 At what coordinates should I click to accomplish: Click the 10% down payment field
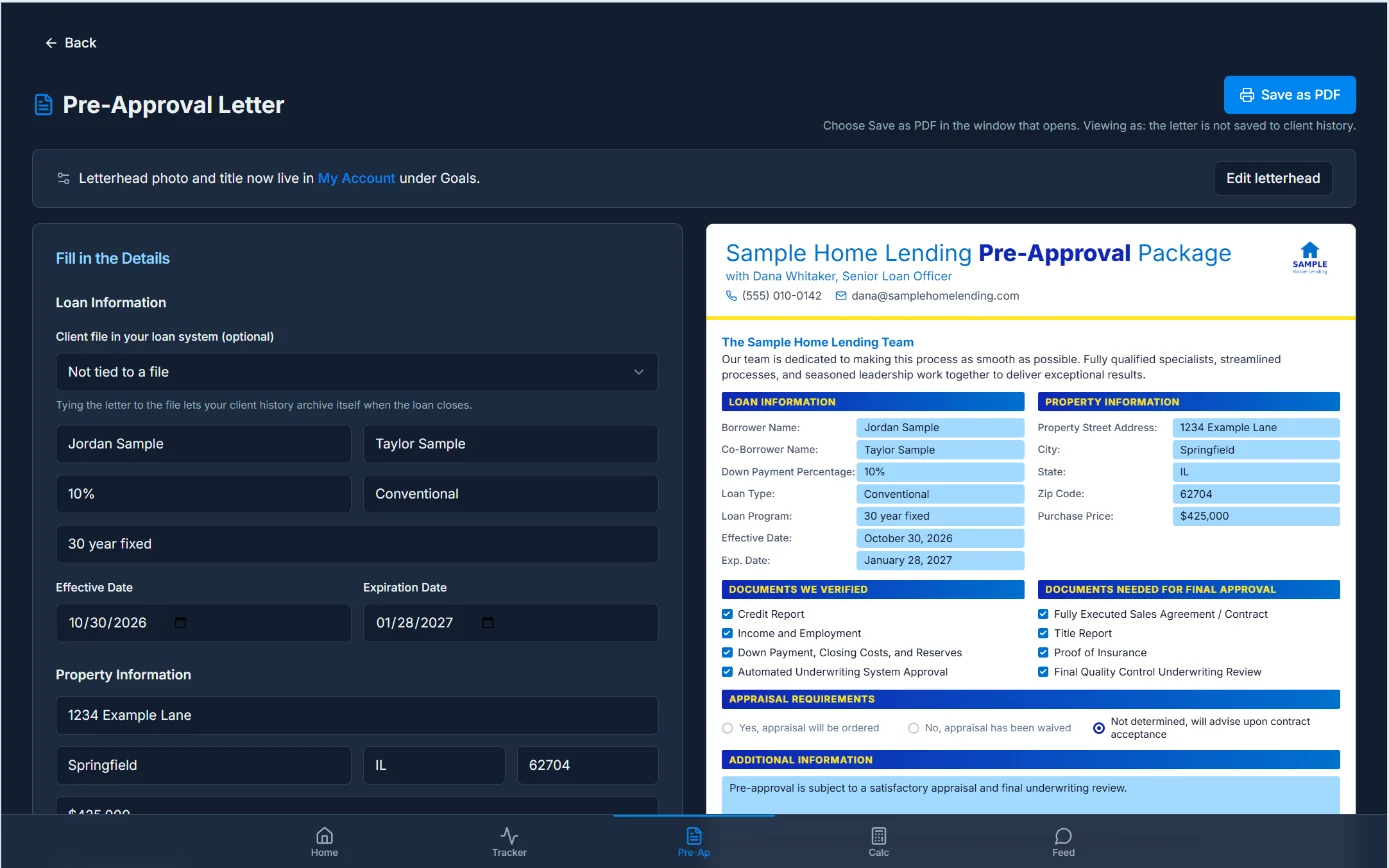click(203, 494)
